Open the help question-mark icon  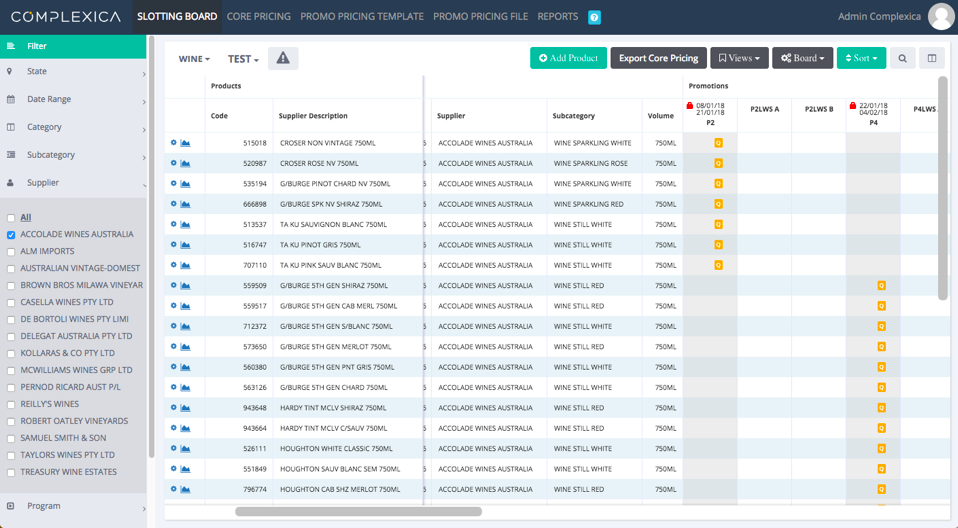point(594,18)
